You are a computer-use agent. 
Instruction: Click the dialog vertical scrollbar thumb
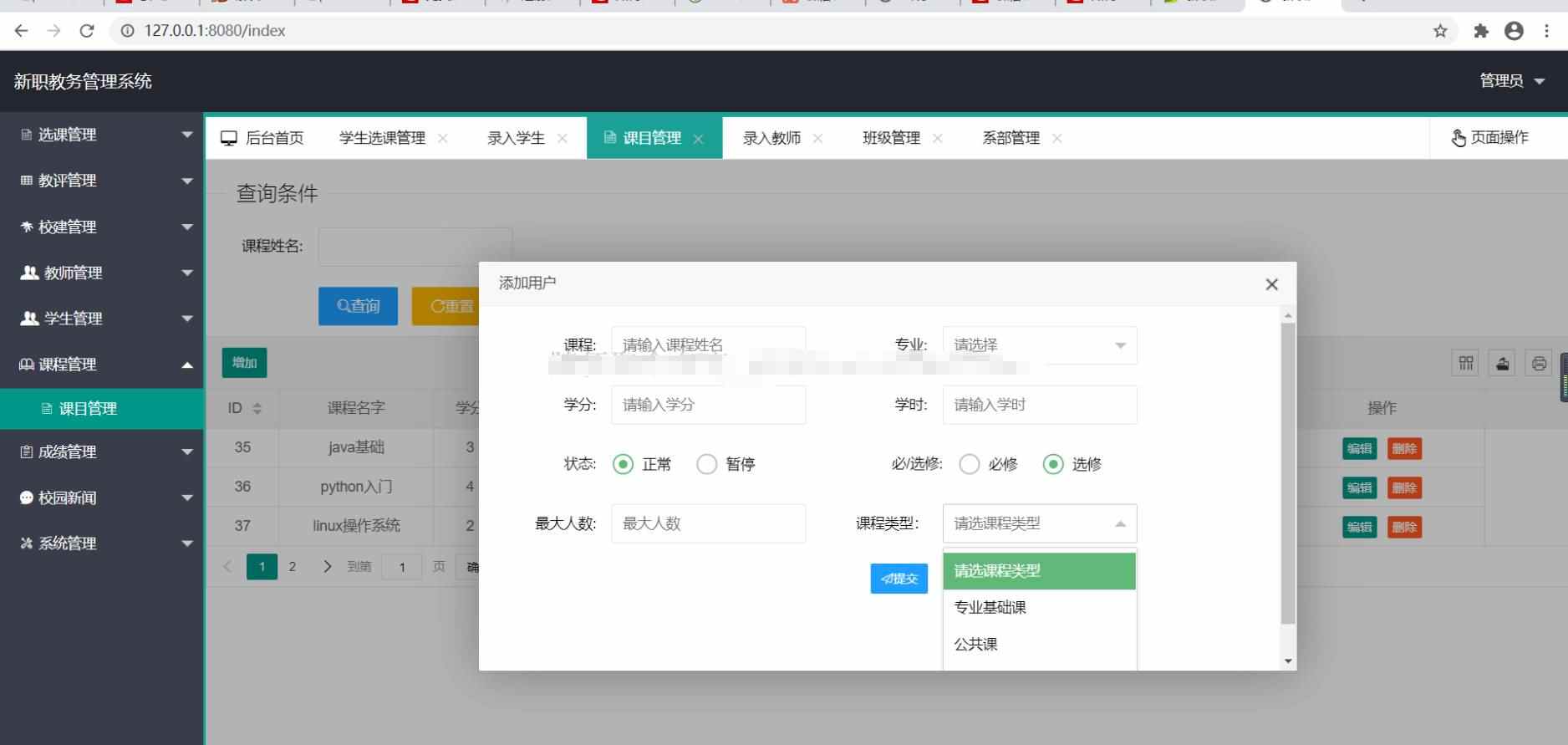1288,473
